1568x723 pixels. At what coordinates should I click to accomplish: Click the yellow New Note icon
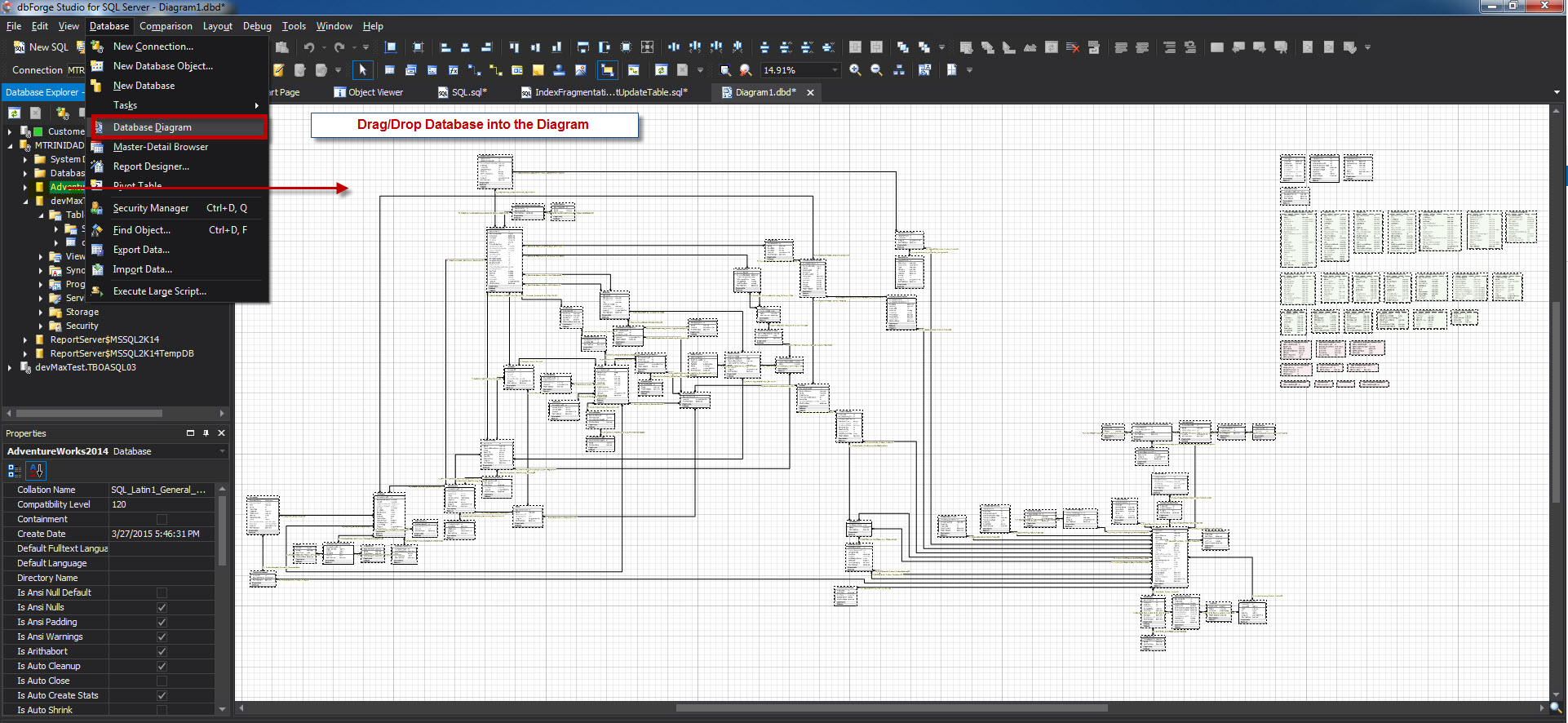(538, 70)
